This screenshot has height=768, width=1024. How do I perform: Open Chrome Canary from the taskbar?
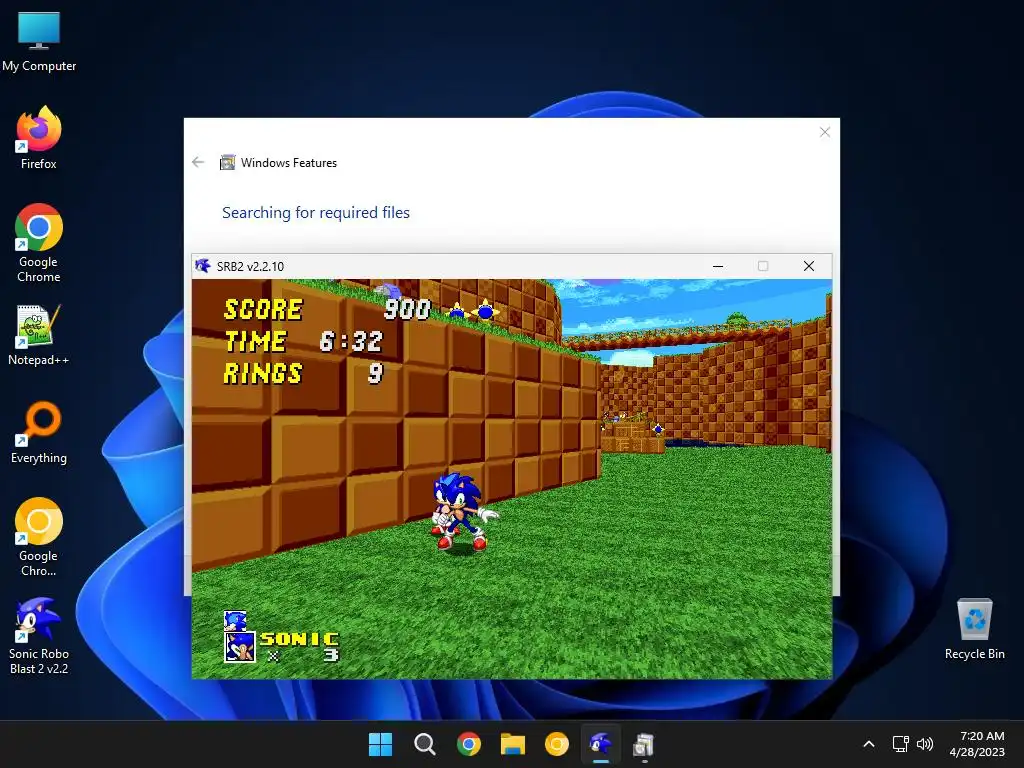556,744
